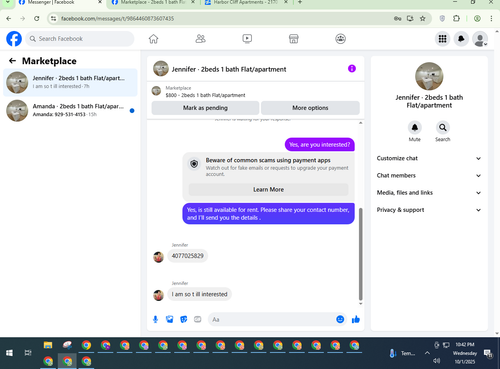
Task: Attach a photo using the image icon
Action: (x=170, y=319)
